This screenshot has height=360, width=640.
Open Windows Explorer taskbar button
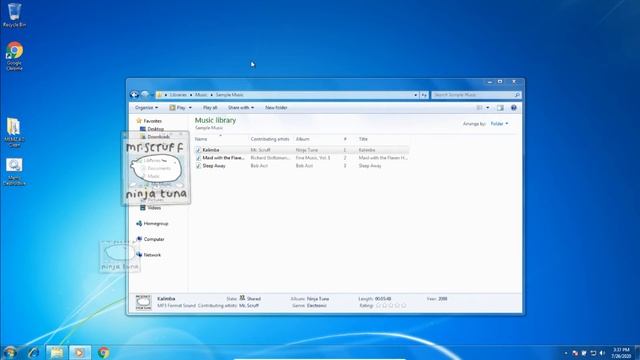pyautogui.click(x=56, y=352)
